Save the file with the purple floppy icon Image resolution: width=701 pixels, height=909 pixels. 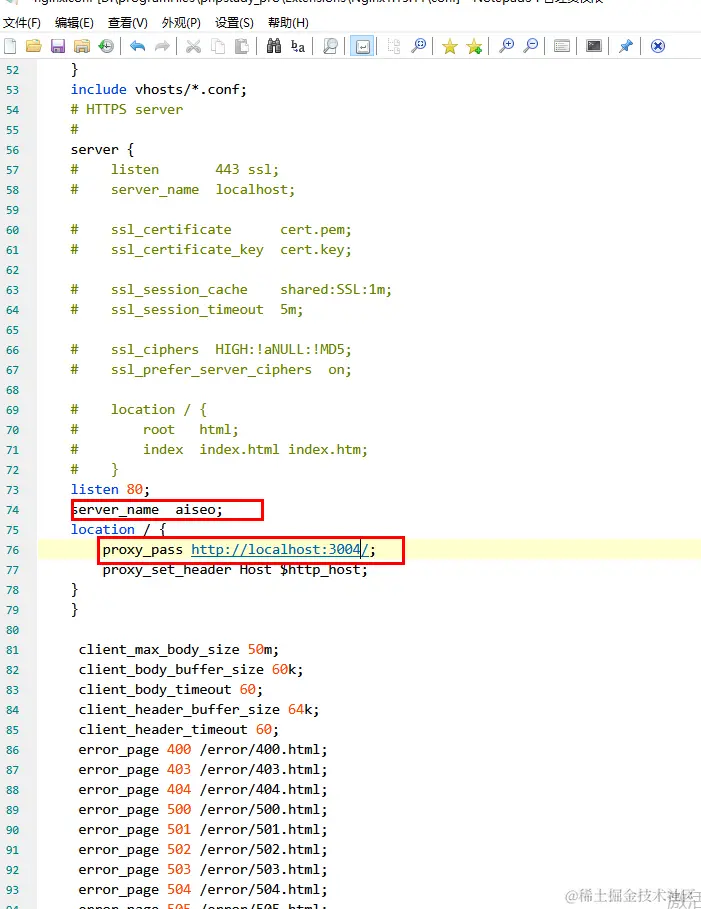(58, 46)
